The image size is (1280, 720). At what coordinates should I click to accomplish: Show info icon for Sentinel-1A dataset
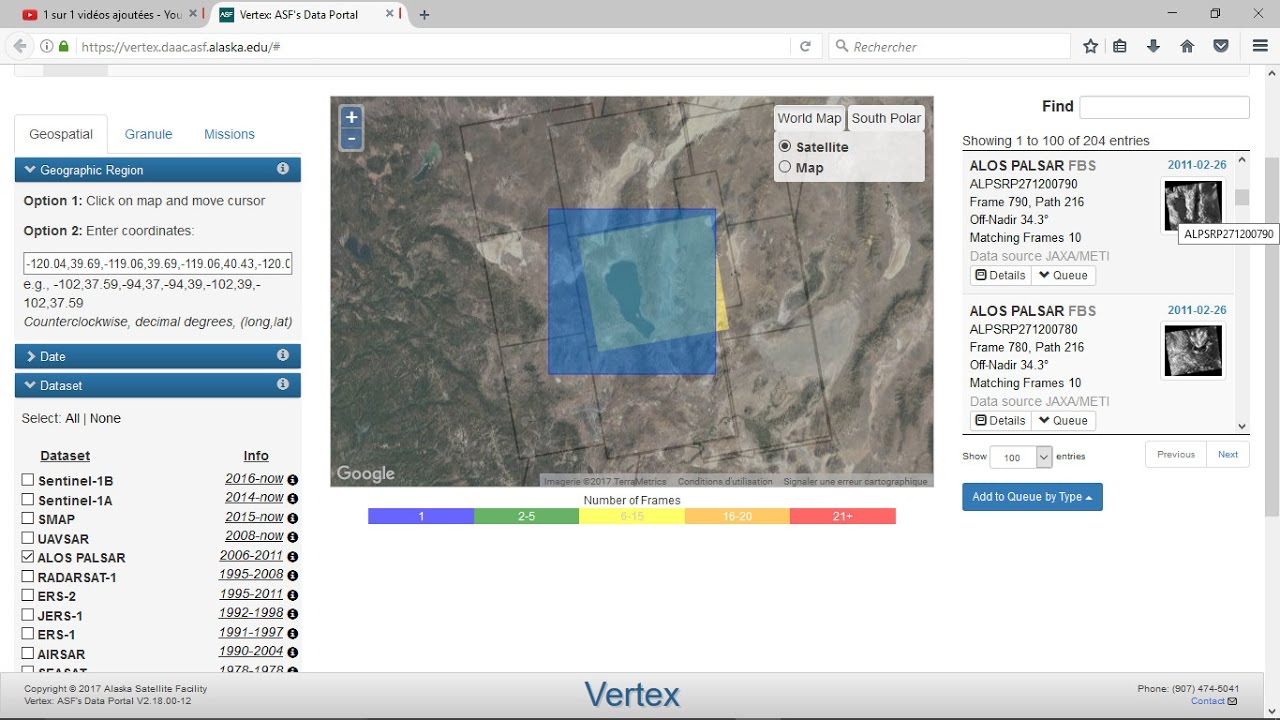pos(293,499)
